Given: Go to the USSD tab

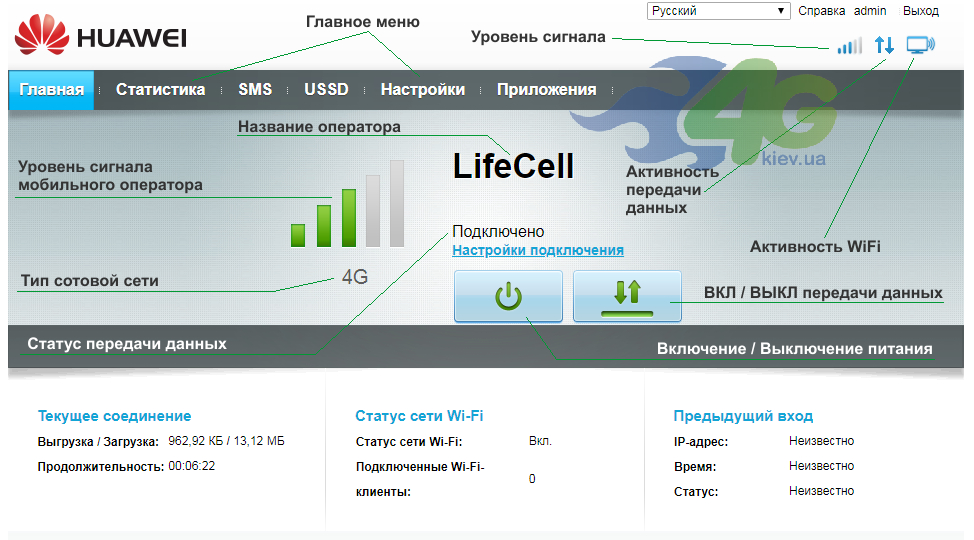Looking at the screenshot, I should (x=326, y=89).
